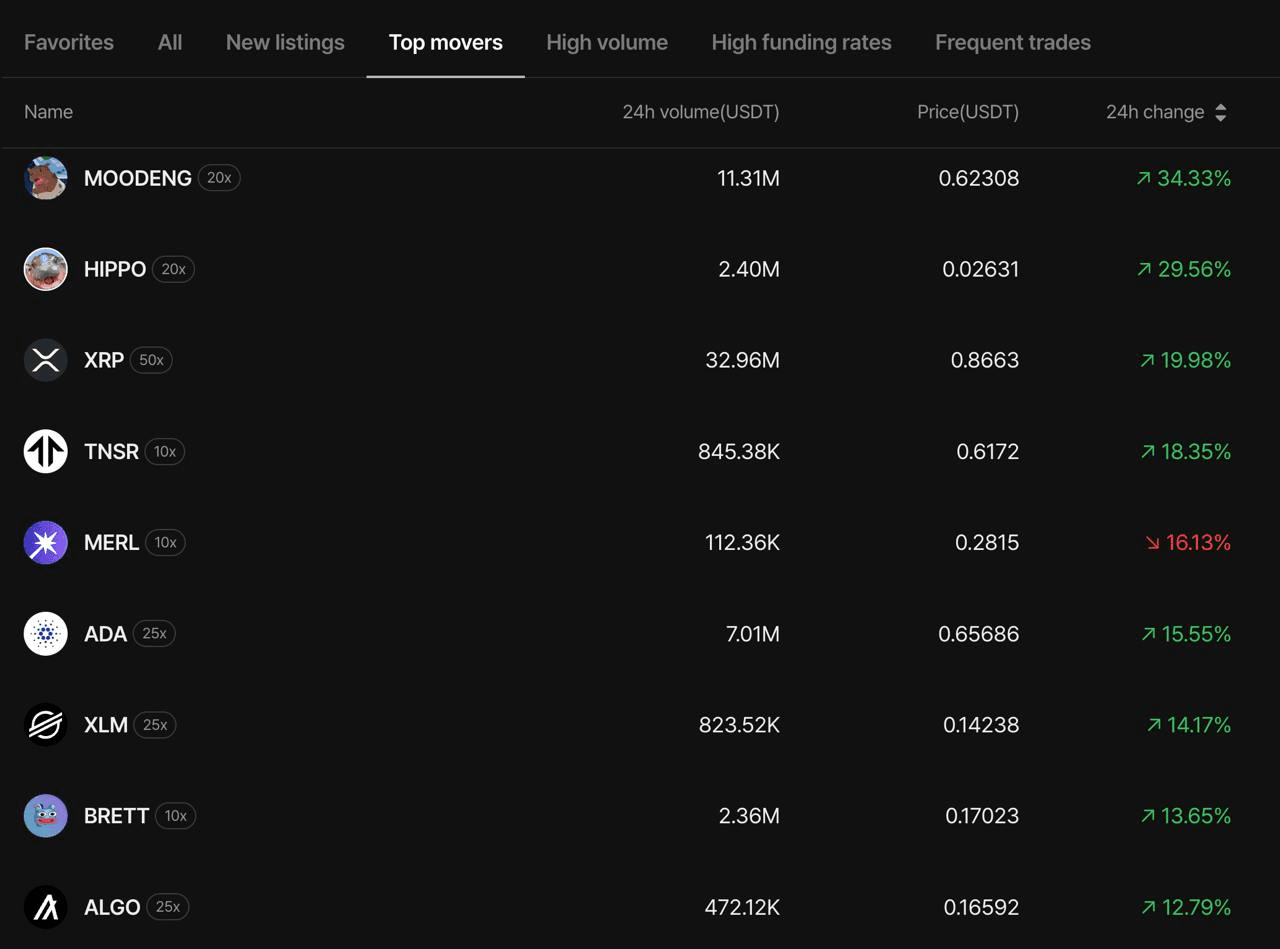Screen dimensions: 1280x949
Task: Click the XLM coin logo
Action: click(x=45, y=725)
